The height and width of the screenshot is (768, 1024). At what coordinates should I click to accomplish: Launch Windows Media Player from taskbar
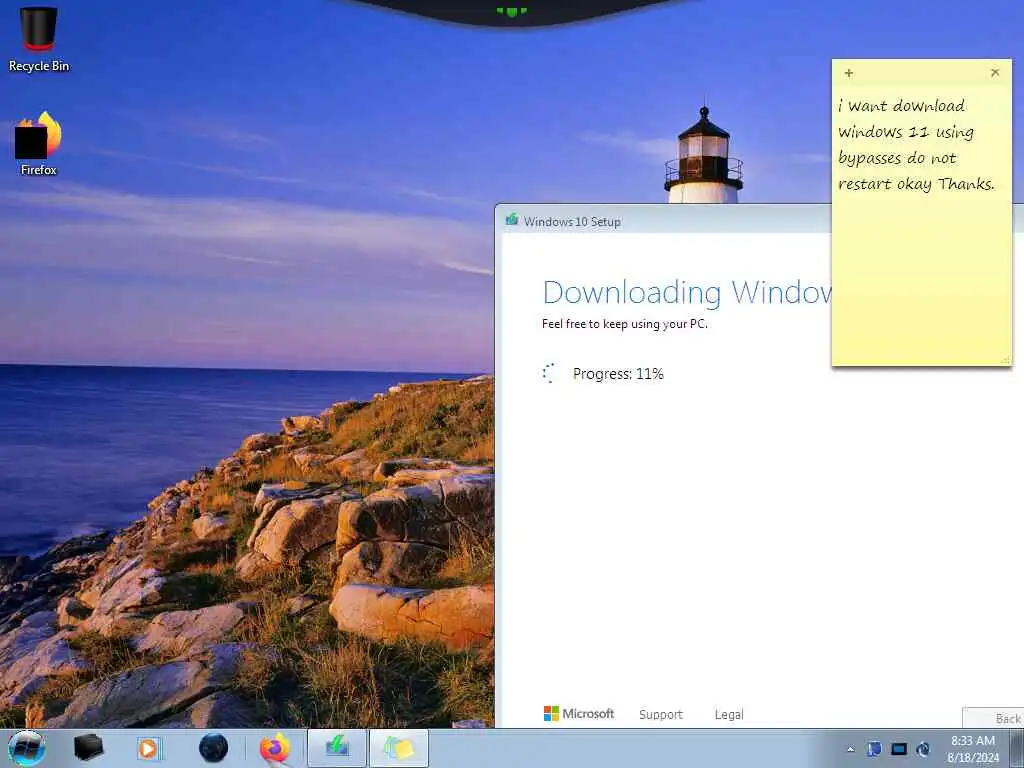[x=150, y=748]
